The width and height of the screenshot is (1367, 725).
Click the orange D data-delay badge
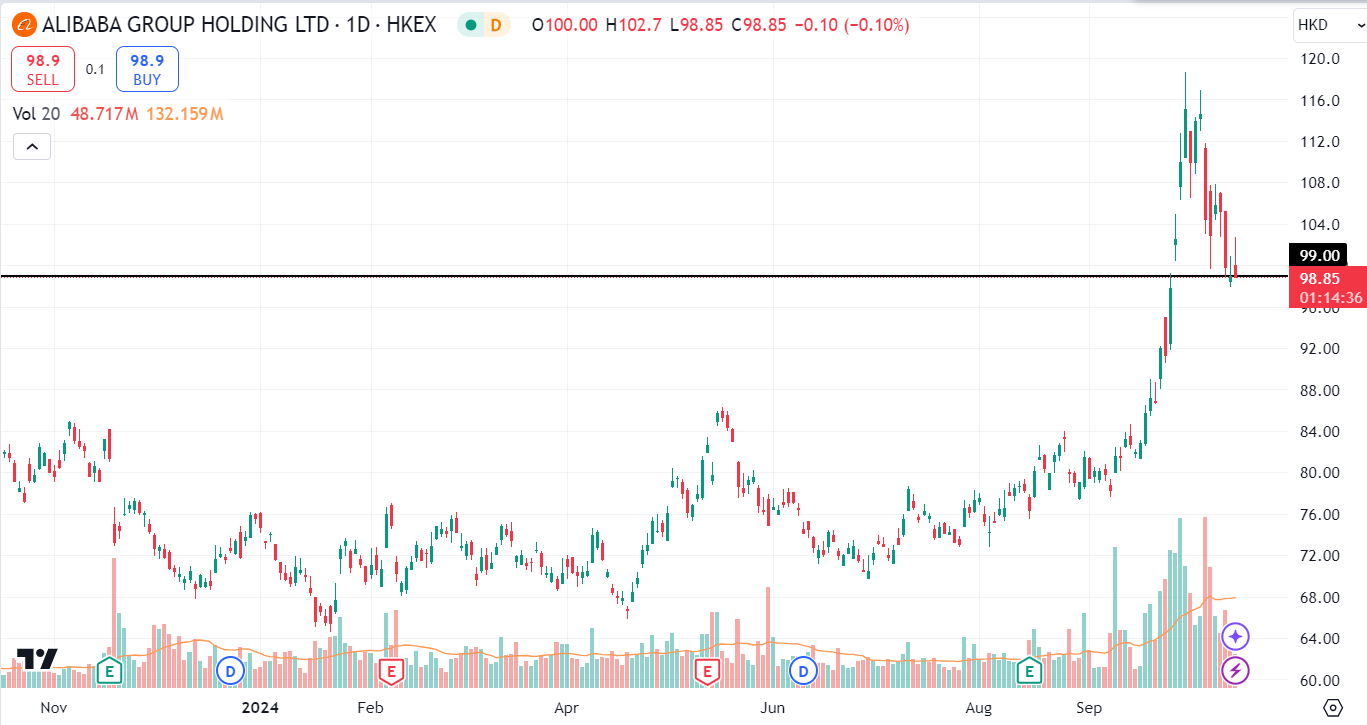pyautogui.click(x=494, y=25)
